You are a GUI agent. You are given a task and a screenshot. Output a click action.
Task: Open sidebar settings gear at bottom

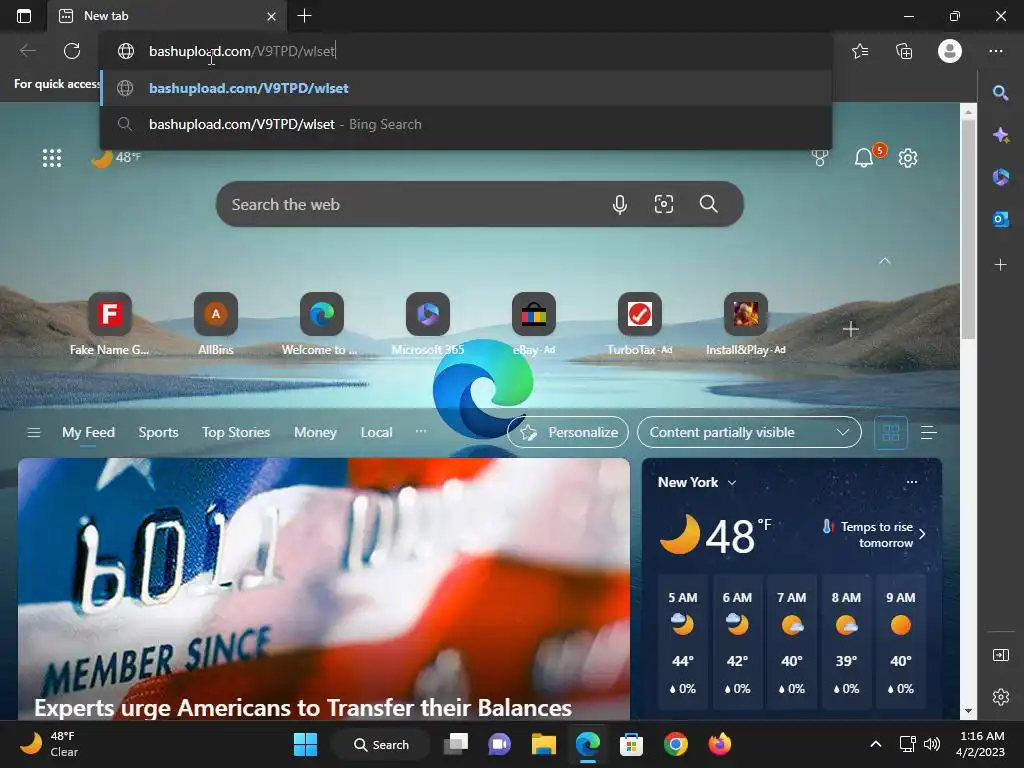(1000, 697)
